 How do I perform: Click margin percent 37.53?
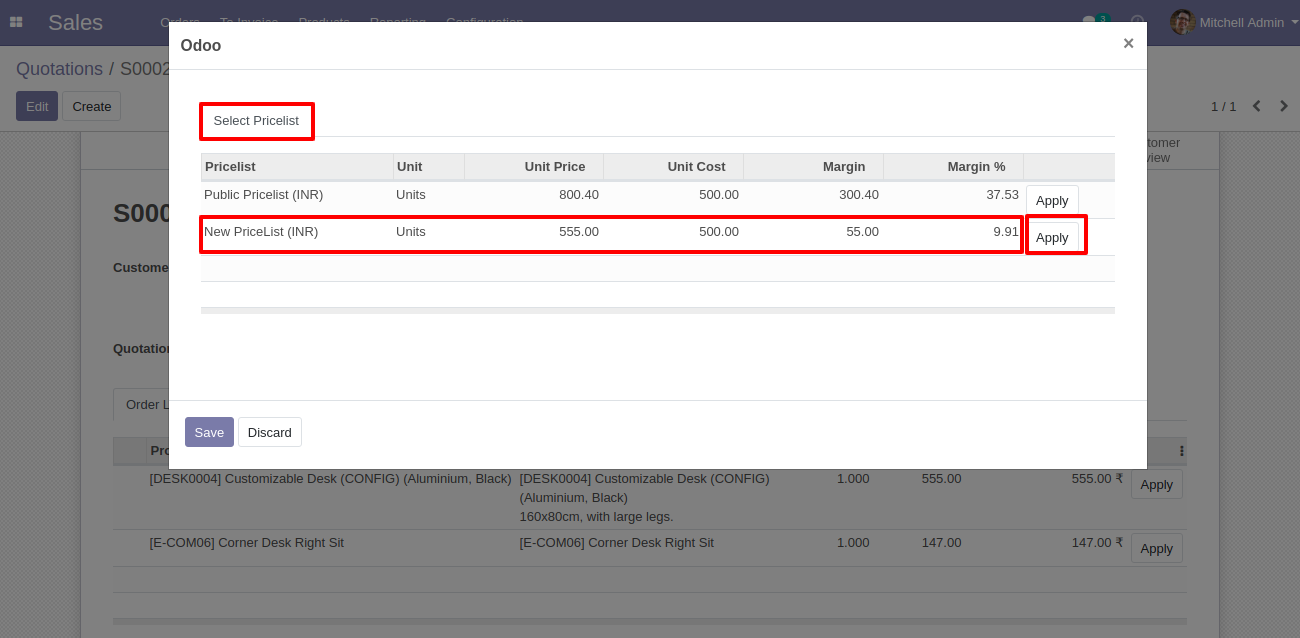coord(1003,195)
